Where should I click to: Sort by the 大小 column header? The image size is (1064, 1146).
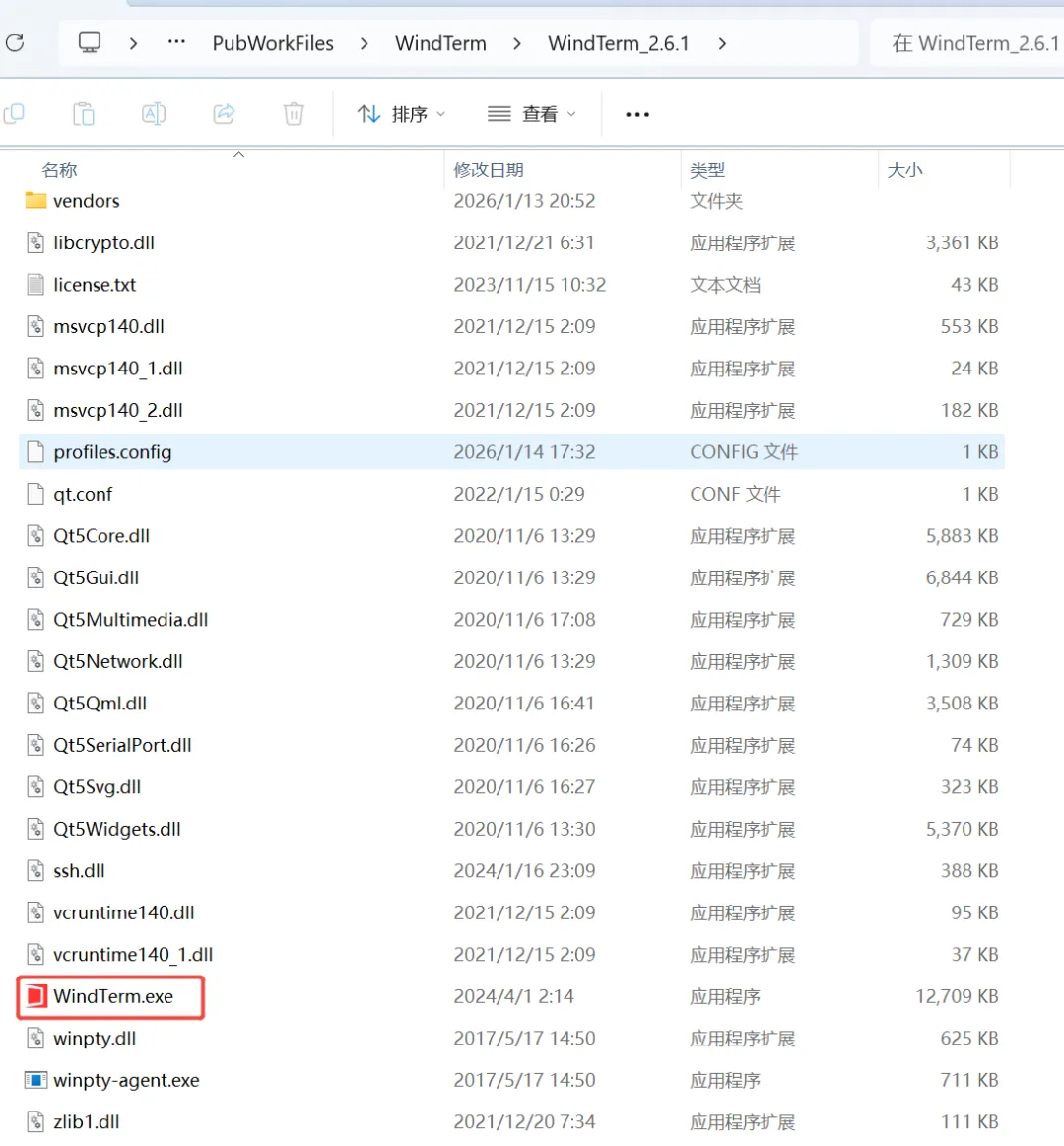904,170
